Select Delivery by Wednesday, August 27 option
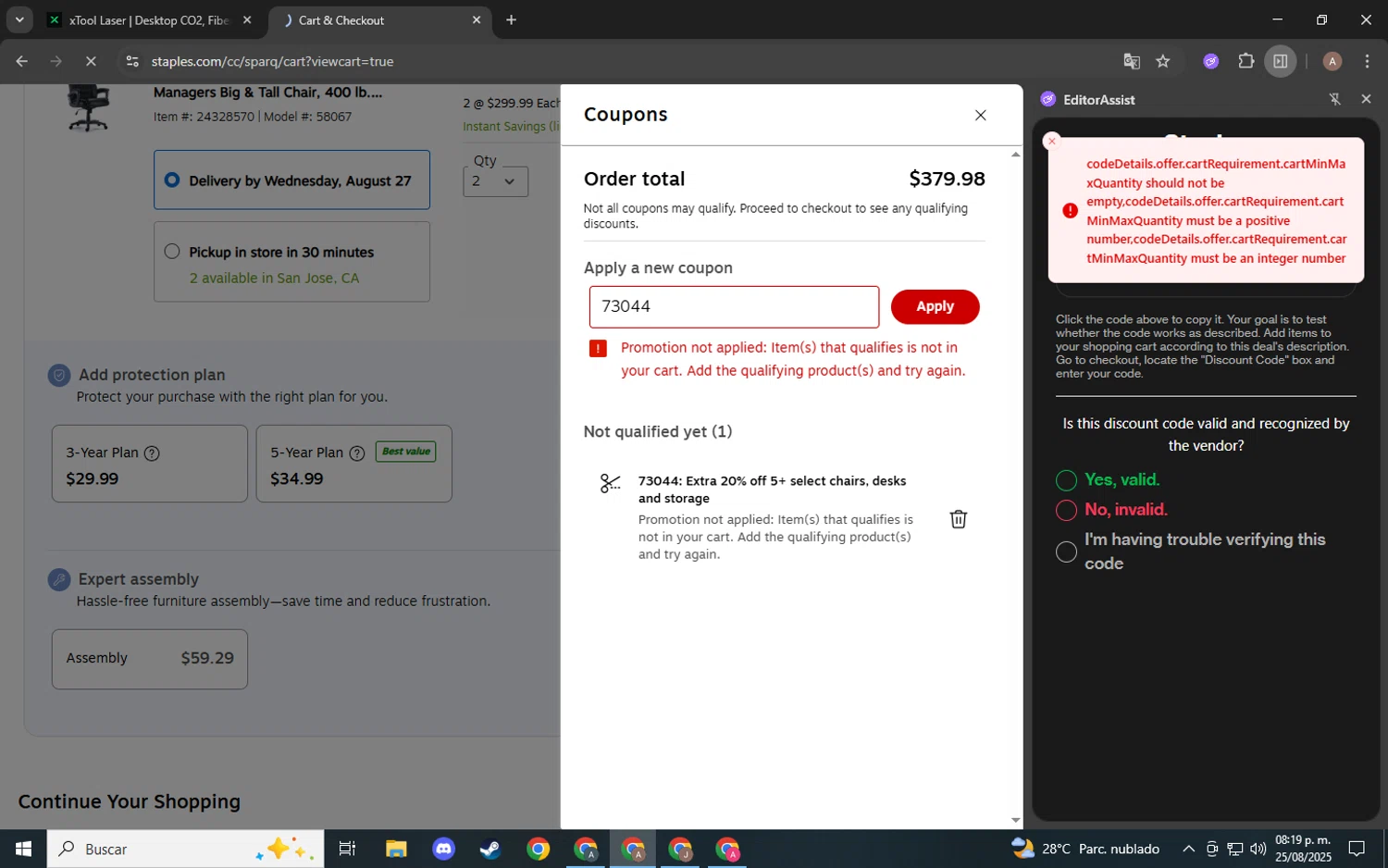The width and height of the screenshot is (1388, 868). 291,180
